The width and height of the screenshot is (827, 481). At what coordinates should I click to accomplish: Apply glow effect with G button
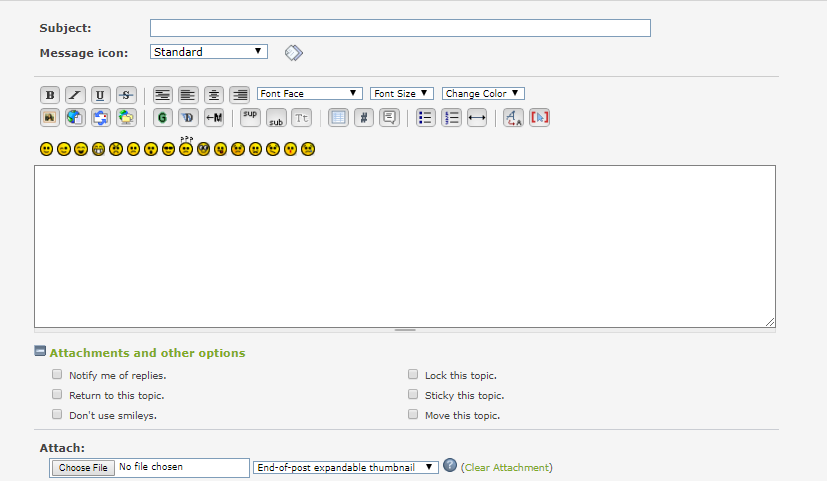[162, 118]
